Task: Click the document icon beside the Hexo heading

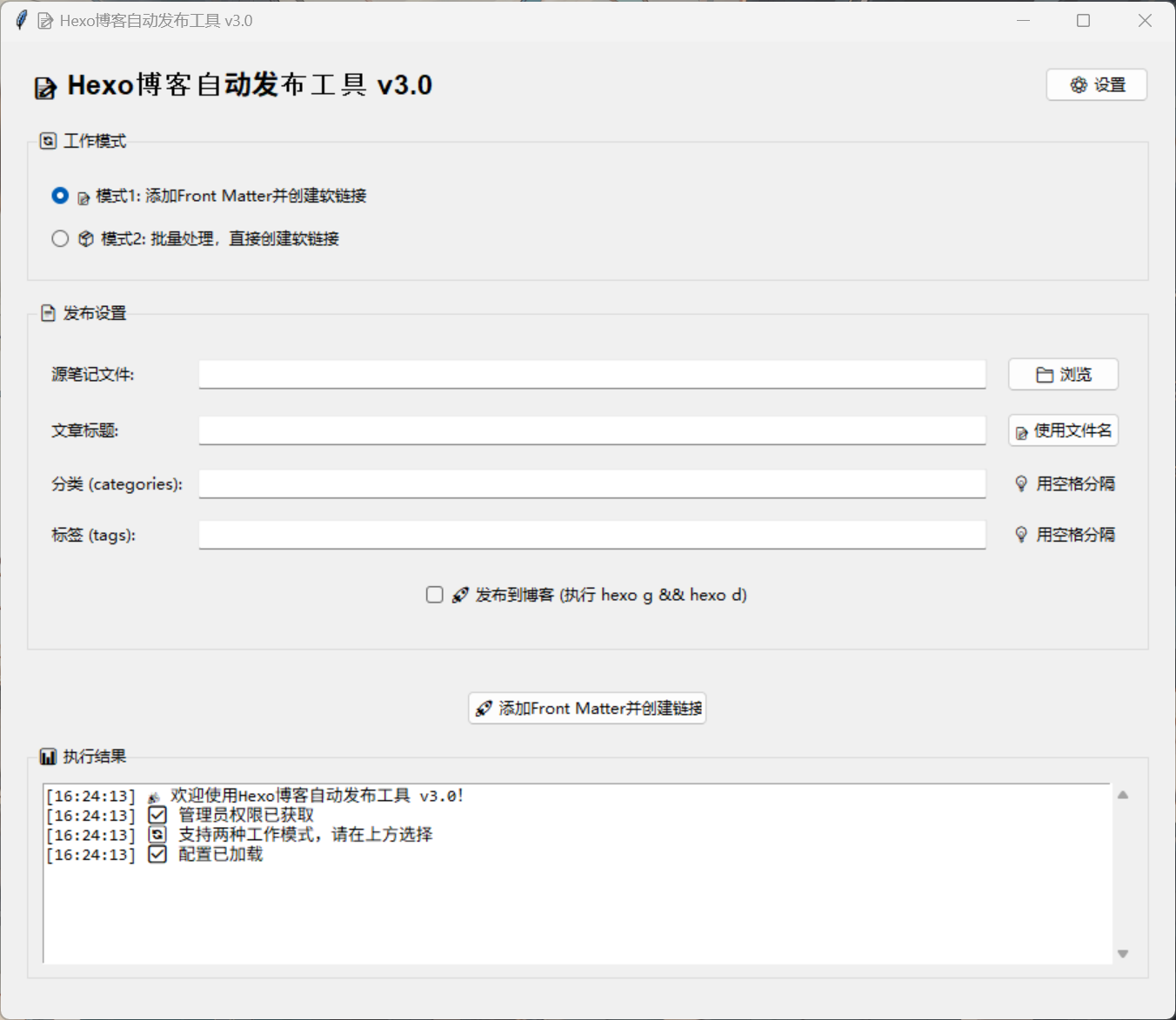Action: tap(45, 88)
